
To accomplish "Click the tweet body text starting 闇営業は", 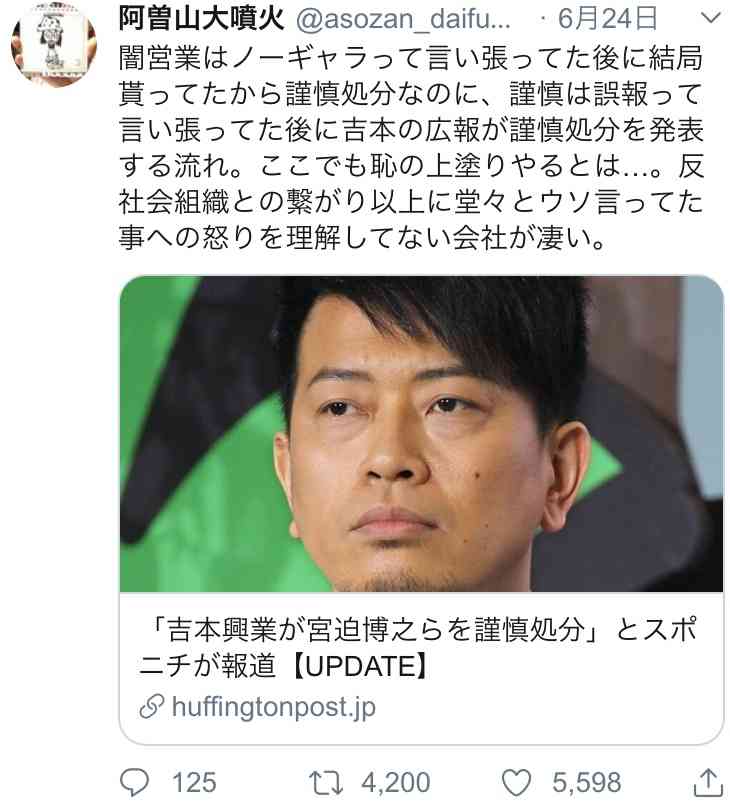I will [x=411, y=148].
